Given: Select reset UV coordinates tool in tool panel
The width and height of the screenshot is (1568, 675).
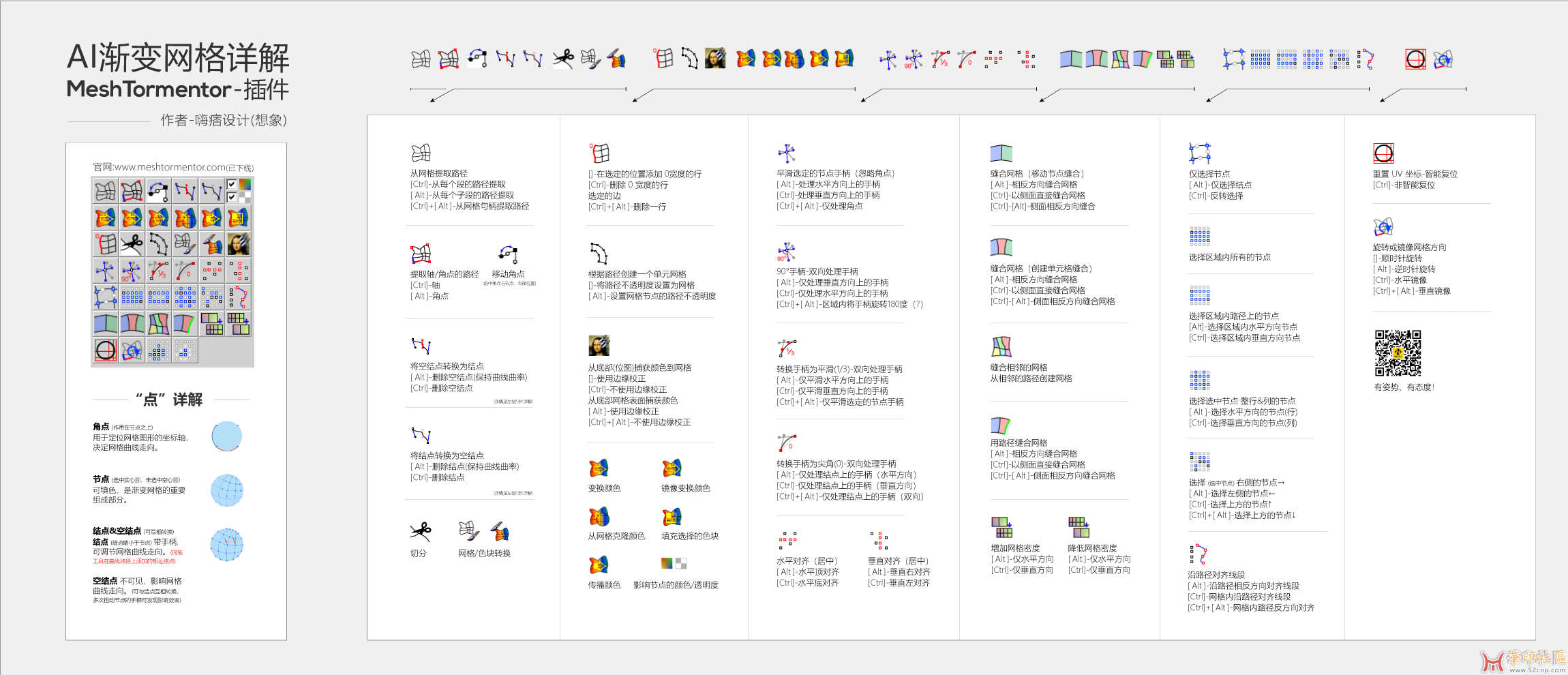Looking at the screenshot, I should [x=105, y=350].
